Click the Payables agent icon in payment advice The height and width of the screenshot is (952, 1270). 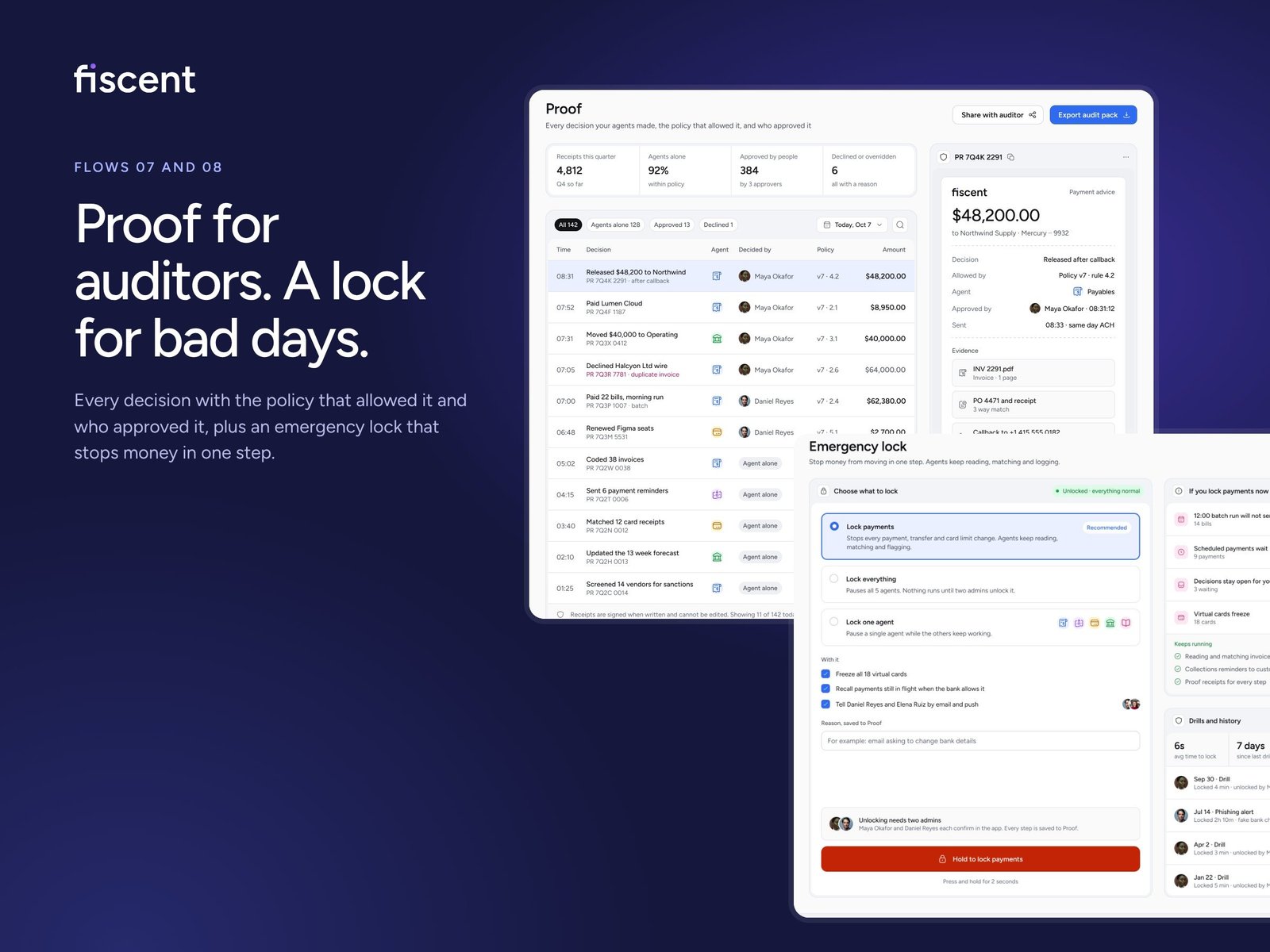[1077, 291]
